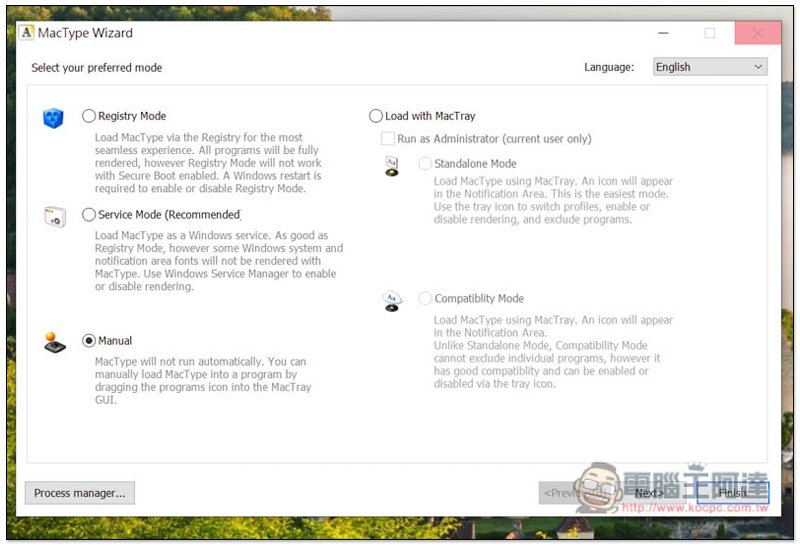Click the Compatiblity Mode cloud icon
Screen dimensions: 800x546
392,301
